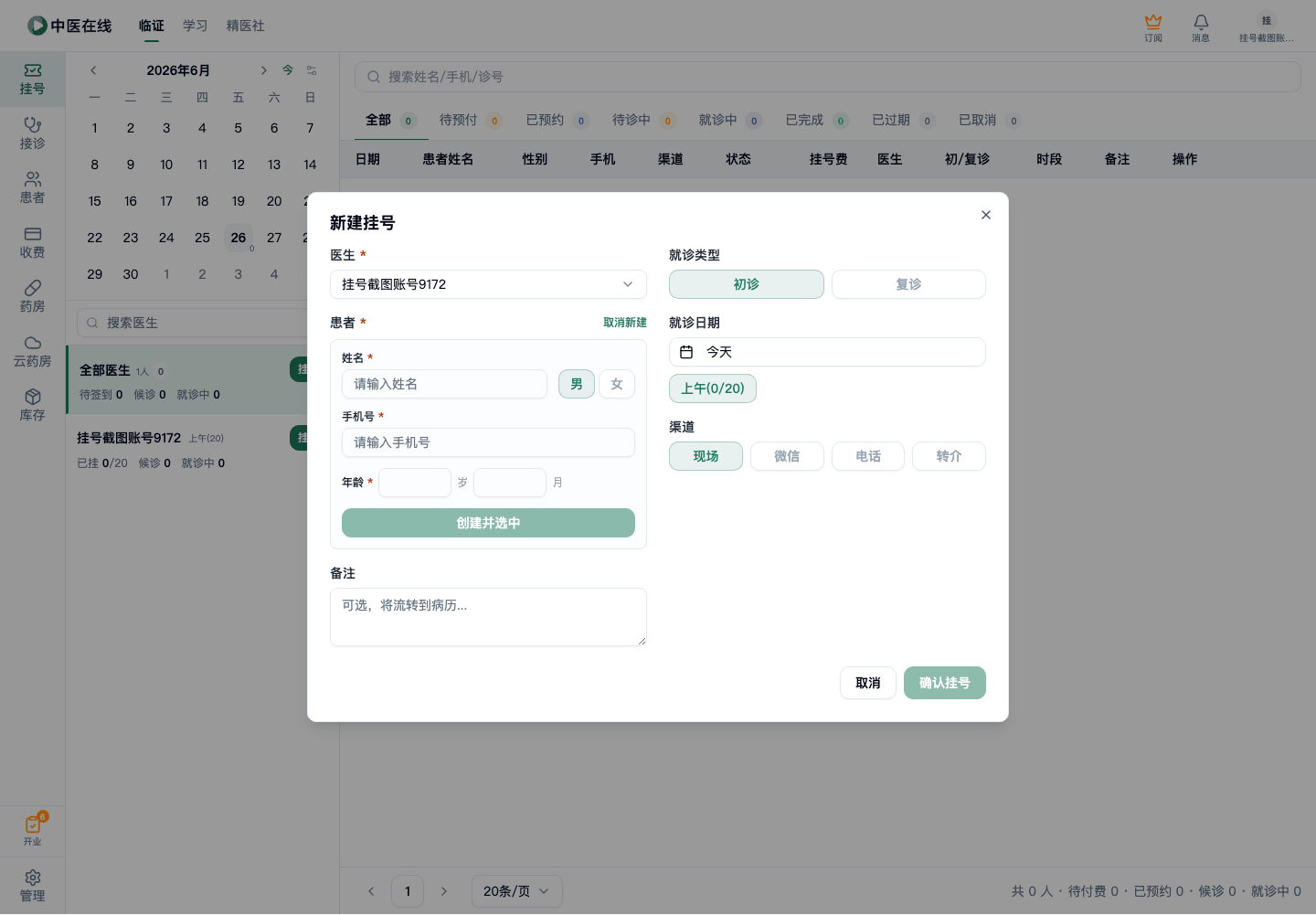1316x915 pixels.
Task: Select date 15 in calendar
Action: tap(95, 201)
